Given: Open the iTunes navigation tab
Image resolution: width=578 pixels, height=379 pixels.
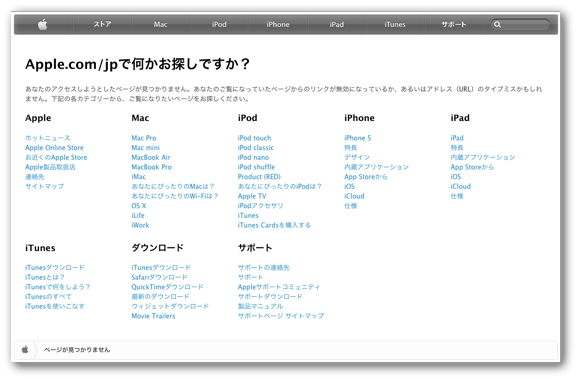Looking at the screenshot, I should coord(395,24).
